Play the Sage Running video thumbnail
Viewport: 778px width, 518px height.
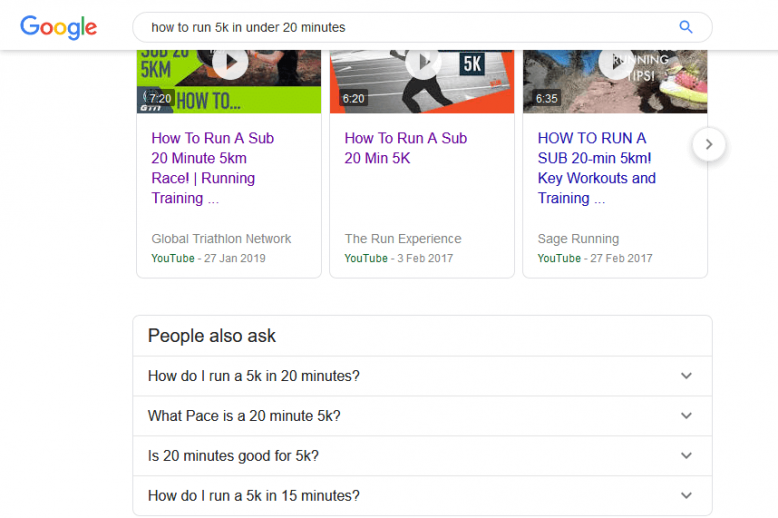(x=615, y=63)
